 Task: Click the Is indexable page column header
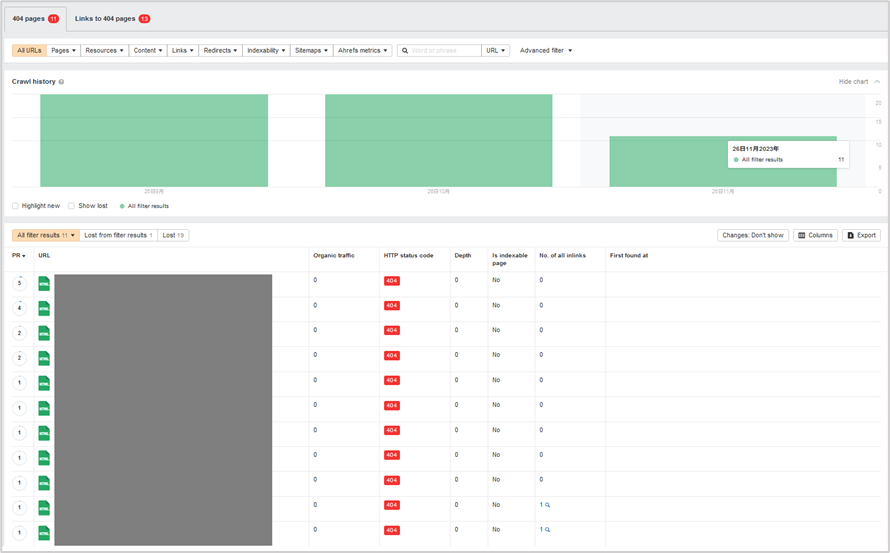[x=510, y=259]
